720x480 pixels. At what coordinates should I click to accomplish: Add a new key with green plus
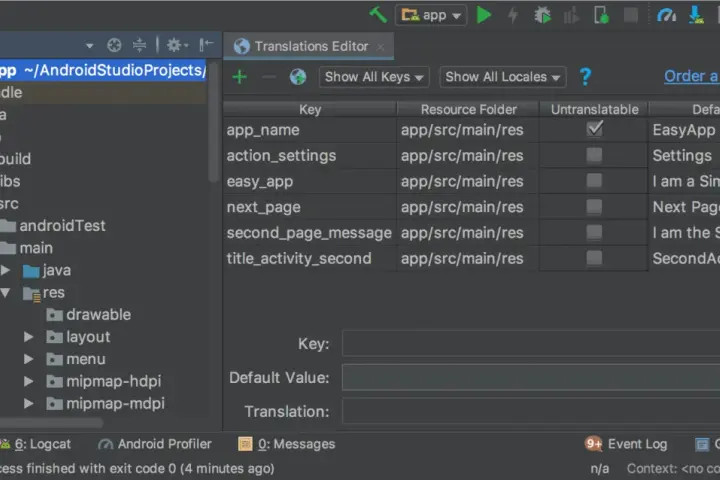(239, 77)
